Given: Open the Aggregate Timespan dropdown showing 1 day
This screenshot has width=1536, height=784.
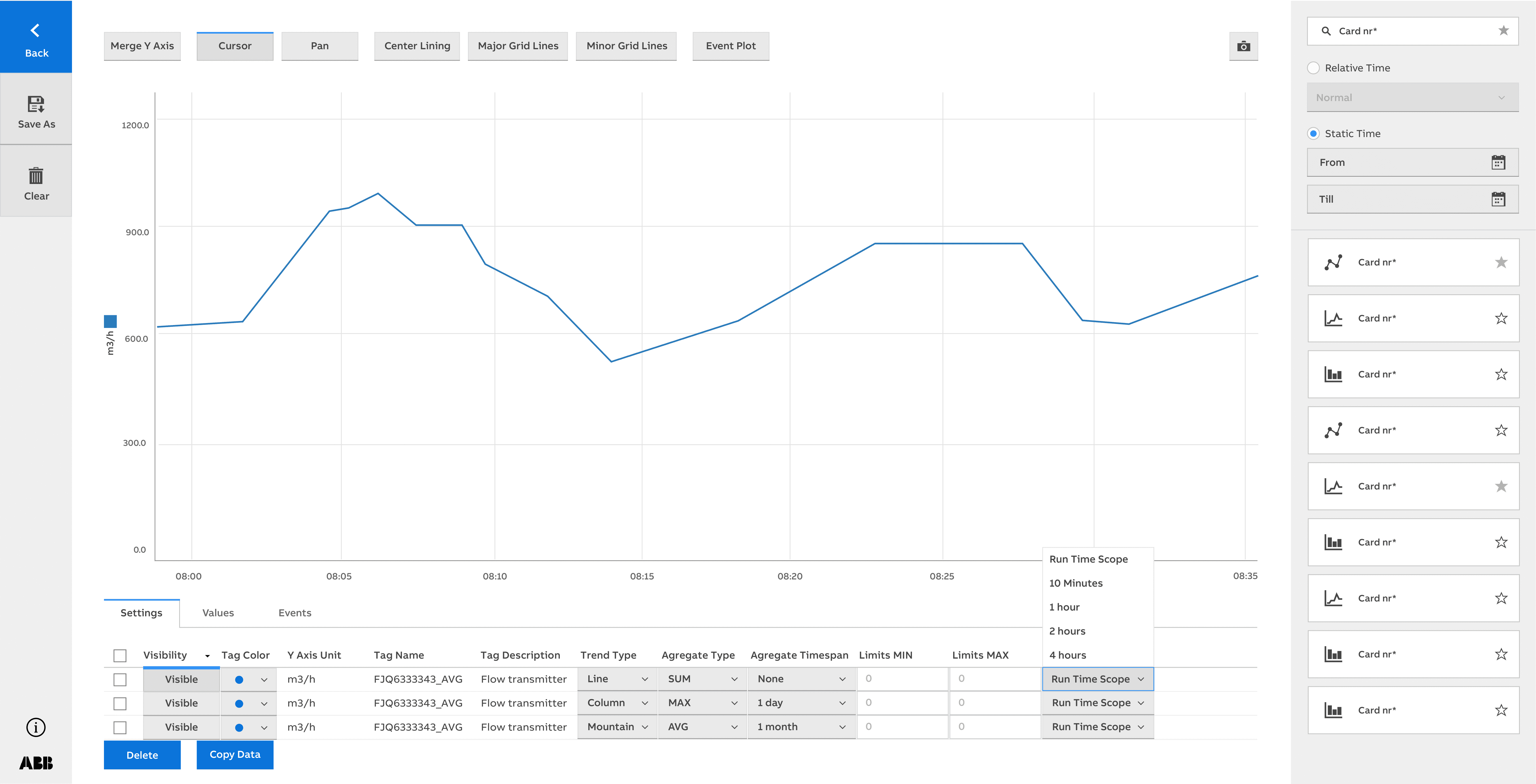Looking at the screenshot, I should [x=801, y=703].
